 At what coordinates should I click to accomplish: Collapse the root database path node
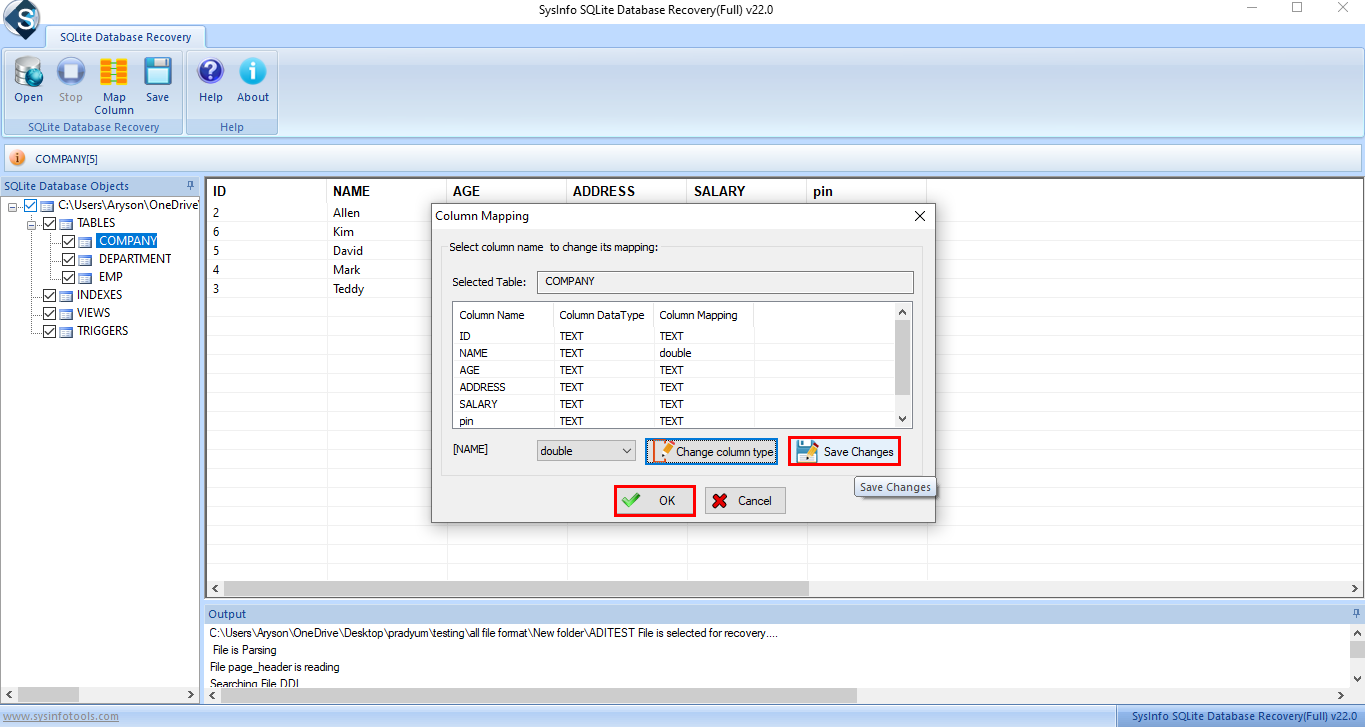point(12,206)
